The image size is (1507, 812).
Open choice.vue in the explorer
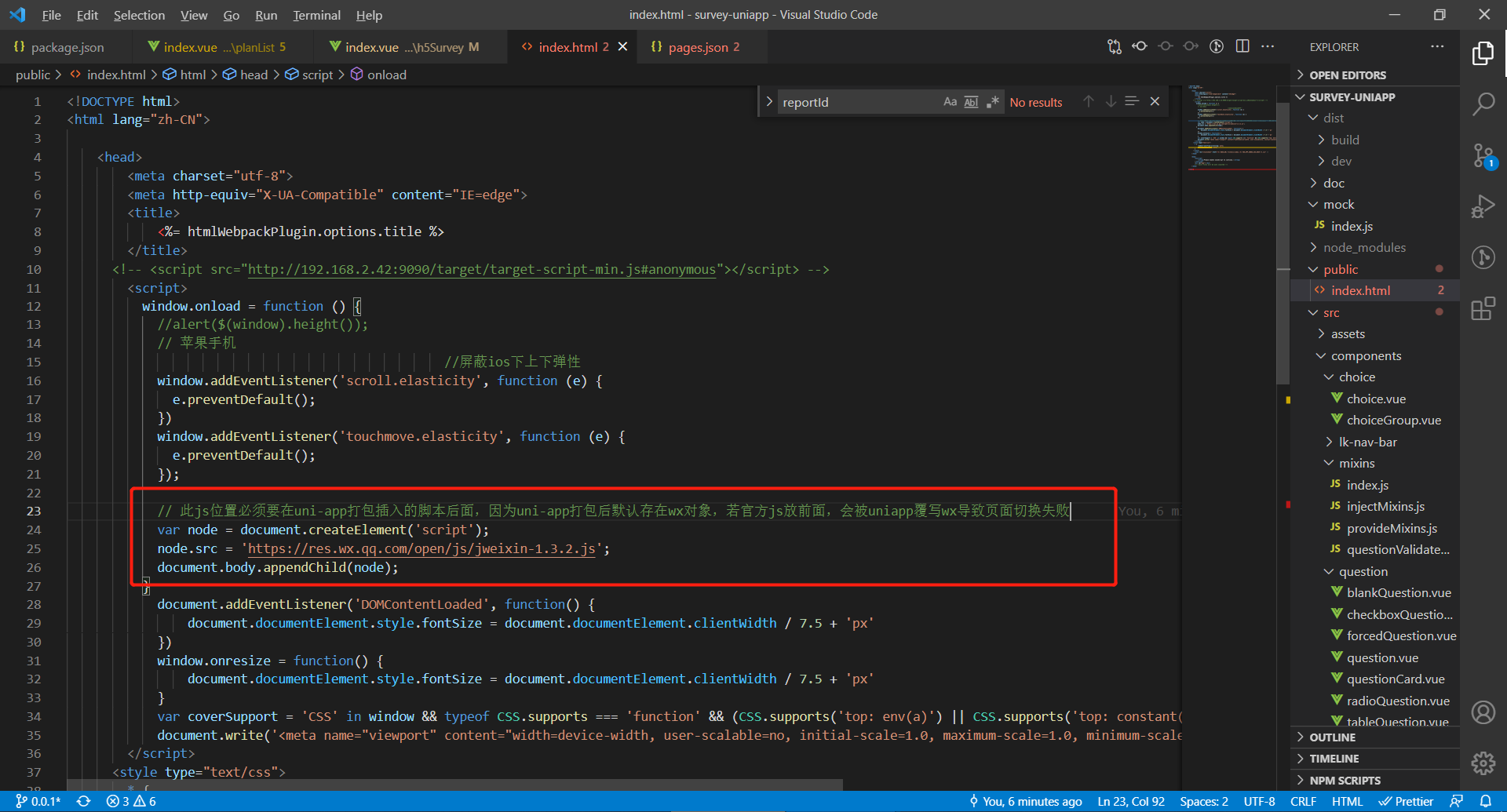[1375, 399]
